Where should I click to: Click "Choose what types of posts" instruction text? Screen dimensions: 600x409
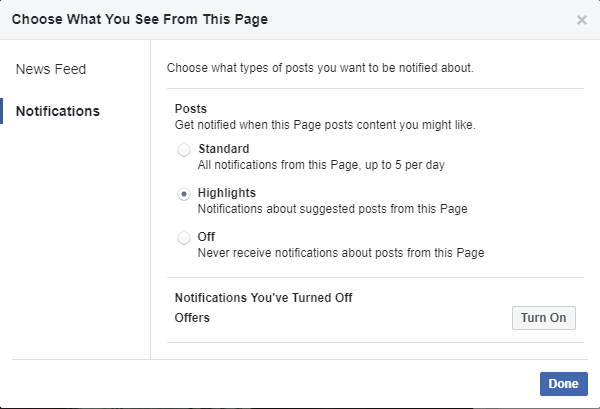(x=320, y=69)
